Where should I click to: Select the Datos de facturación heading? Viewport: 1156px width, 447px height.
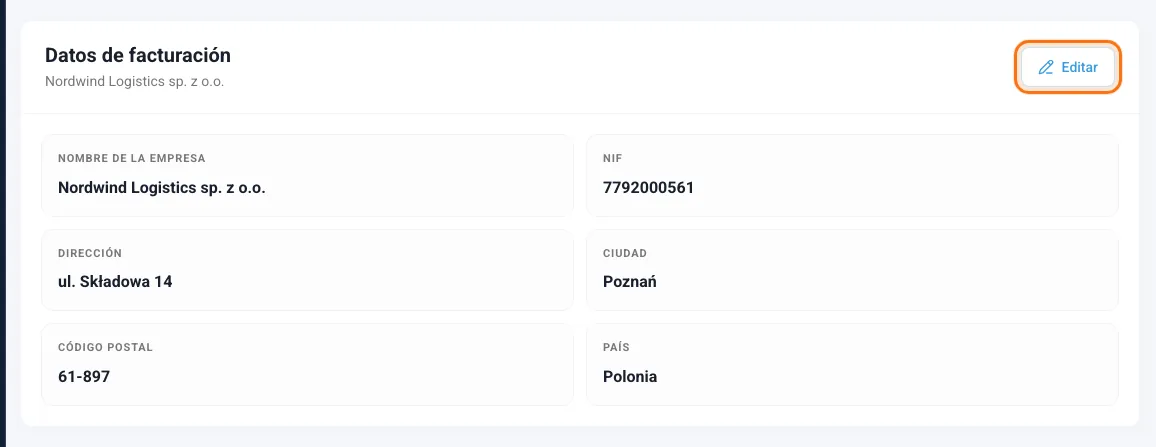click(138, 55)
